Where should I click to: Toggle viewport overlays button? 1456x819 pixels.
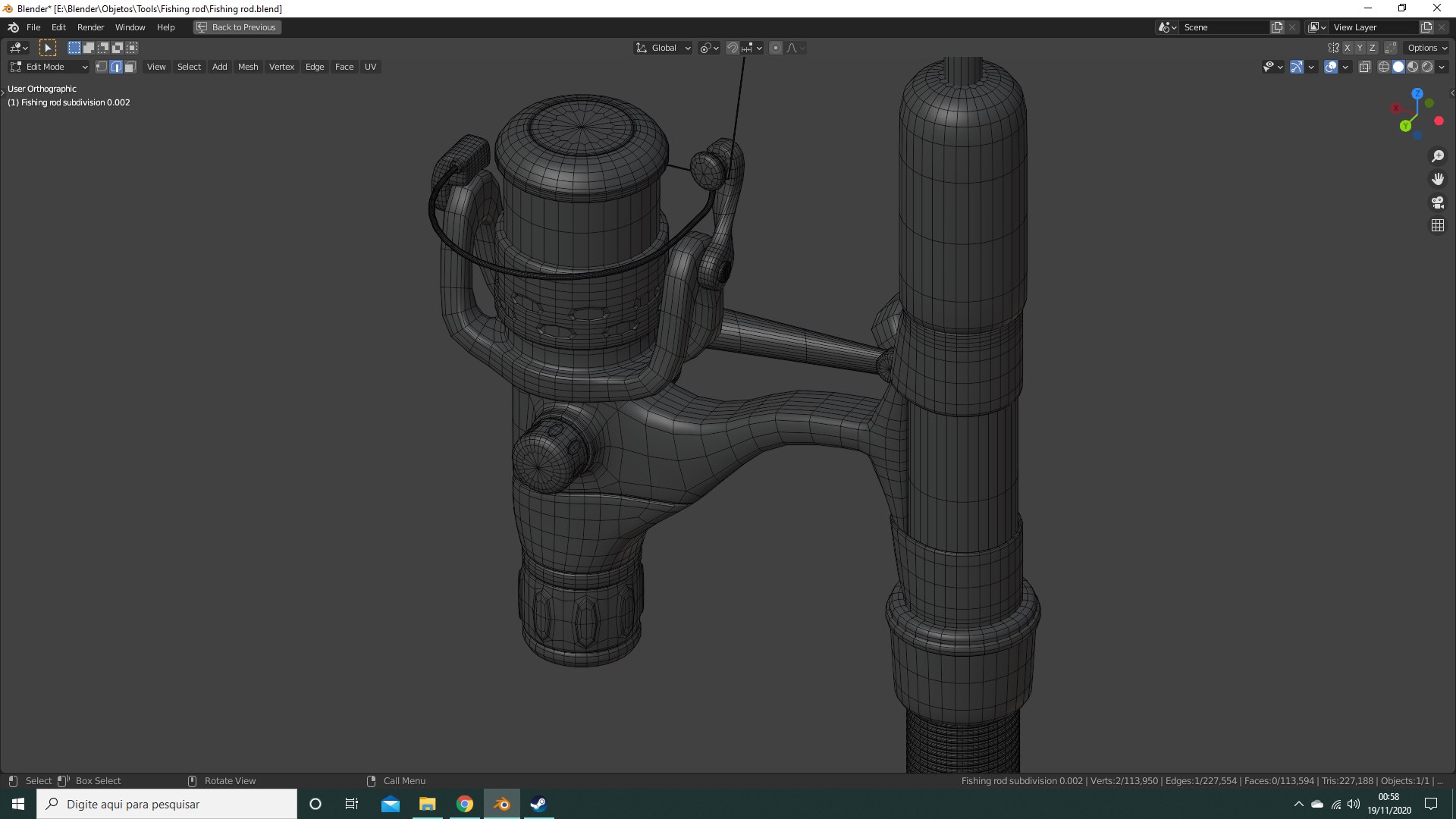click(x=1331, y=67)
